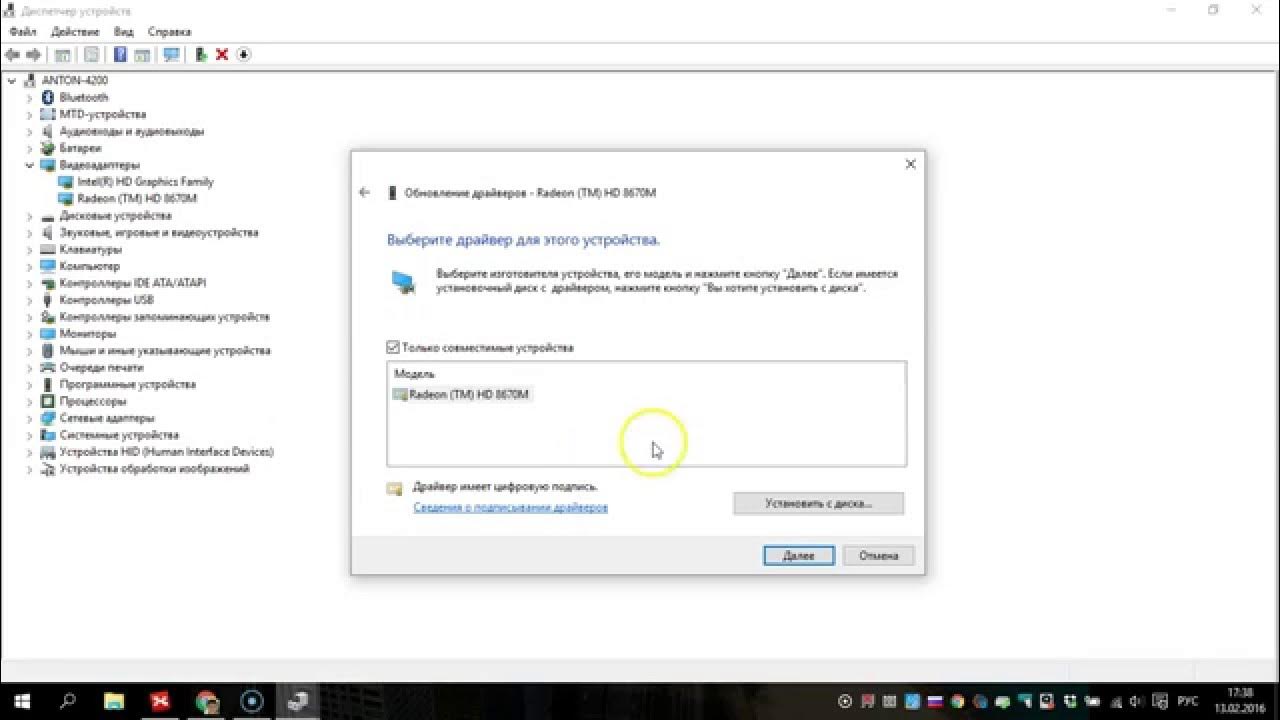The height and width of the screenshot is (720, 1280).
Task: Click the back arrow in driver update dialog
Action: pyautogui.click(x=364, y=193)
